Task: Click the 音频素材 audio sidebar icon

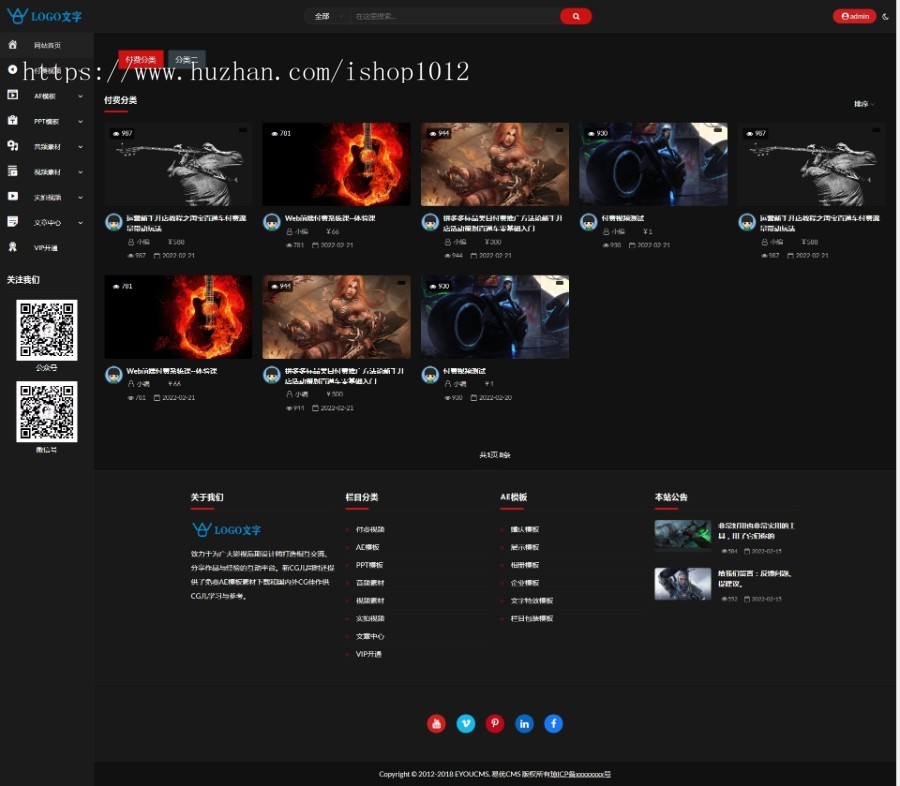Action: coord(13,146)
